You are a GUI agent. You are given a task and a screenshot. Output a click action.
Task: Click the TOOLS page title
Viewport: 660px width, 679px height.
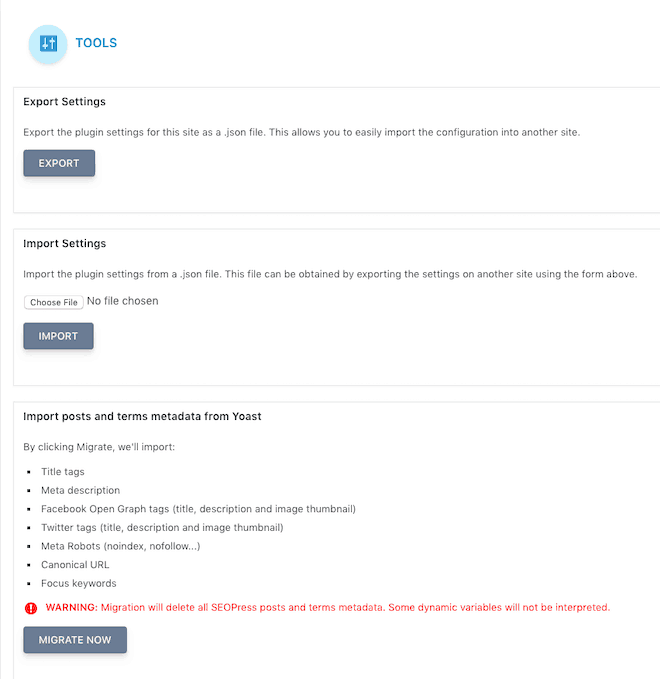tap(96, 43)
